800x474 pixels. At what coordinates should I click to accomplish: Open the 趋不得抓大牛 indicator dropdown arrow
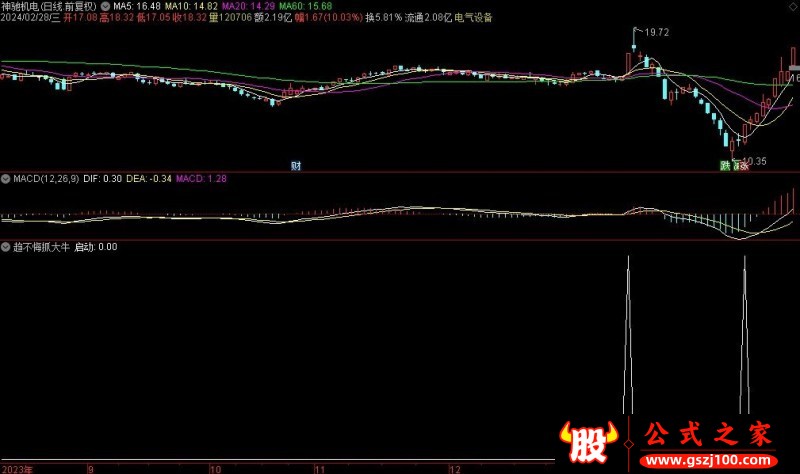click(x=6, y=246)
